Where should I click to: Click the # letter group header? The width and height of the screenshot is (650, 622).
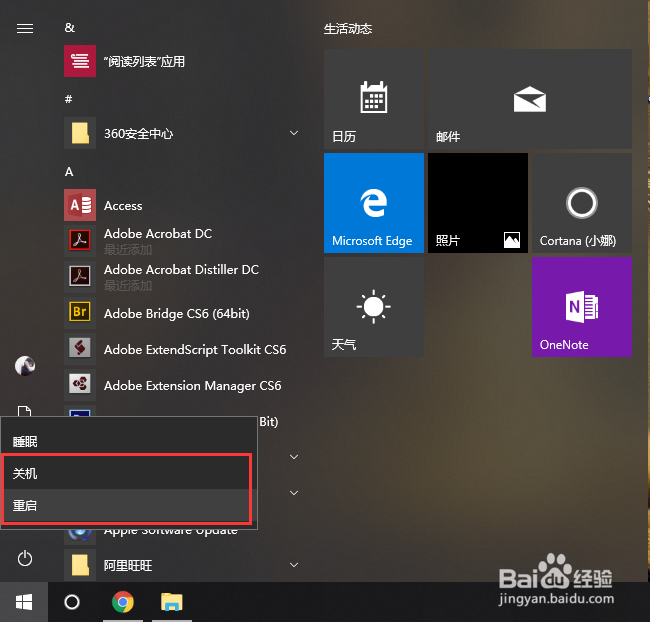click(x=68, y=99)
